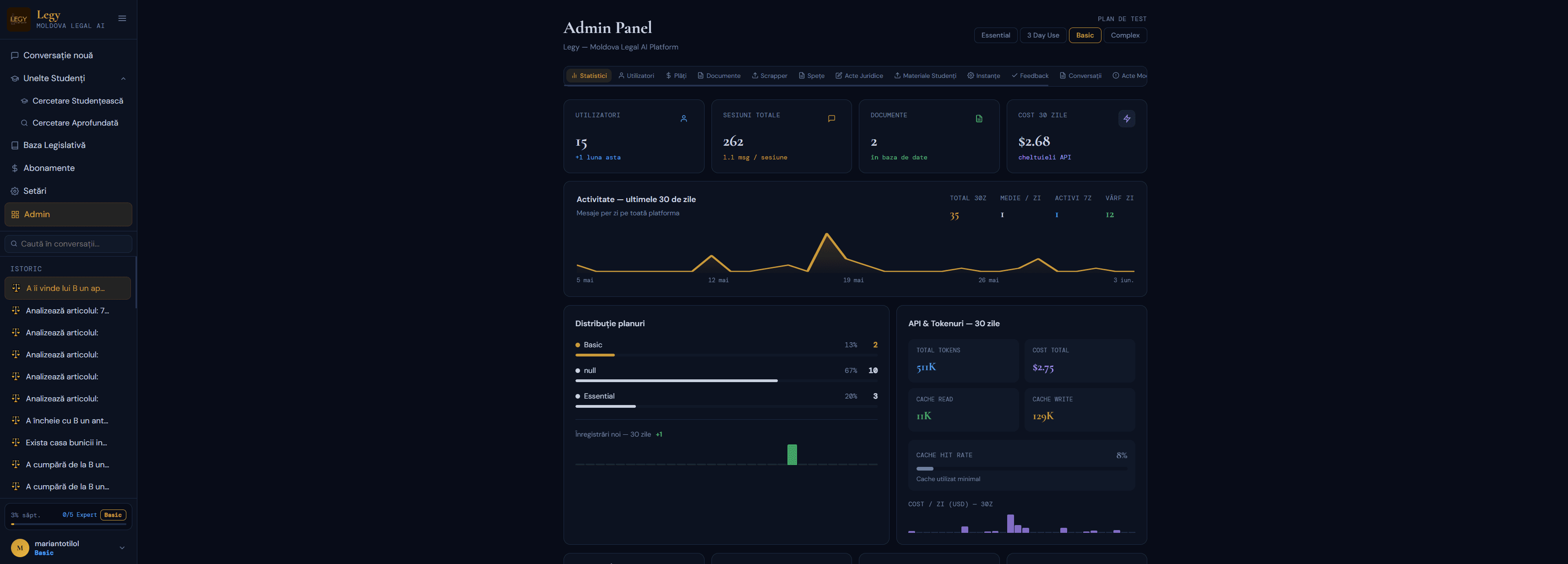
Task: Click the chat icon in Sesiuni Totale card
Action: 831,119
